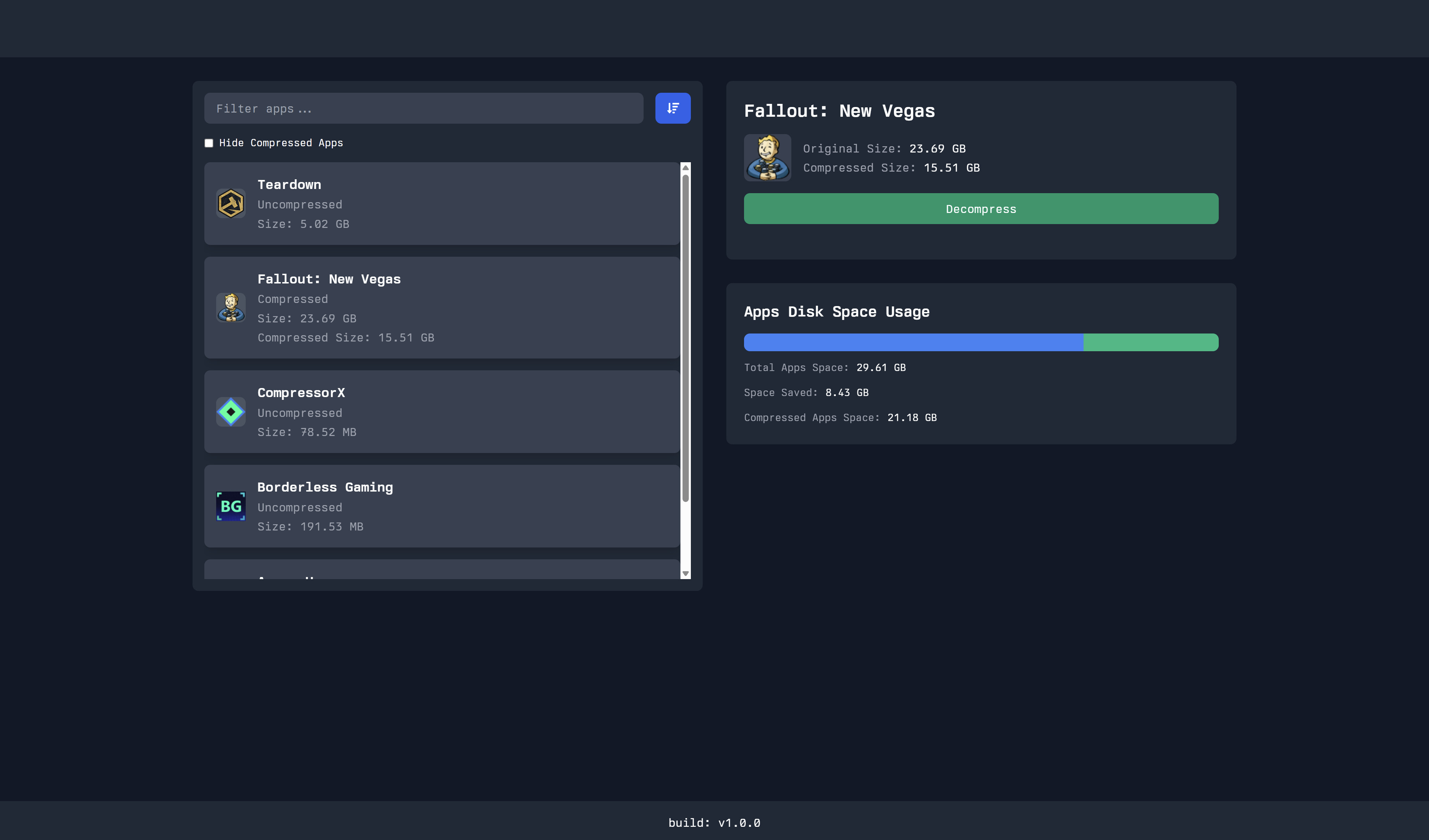Select the Fallout: New Vegas list entry

click(442, 307)
